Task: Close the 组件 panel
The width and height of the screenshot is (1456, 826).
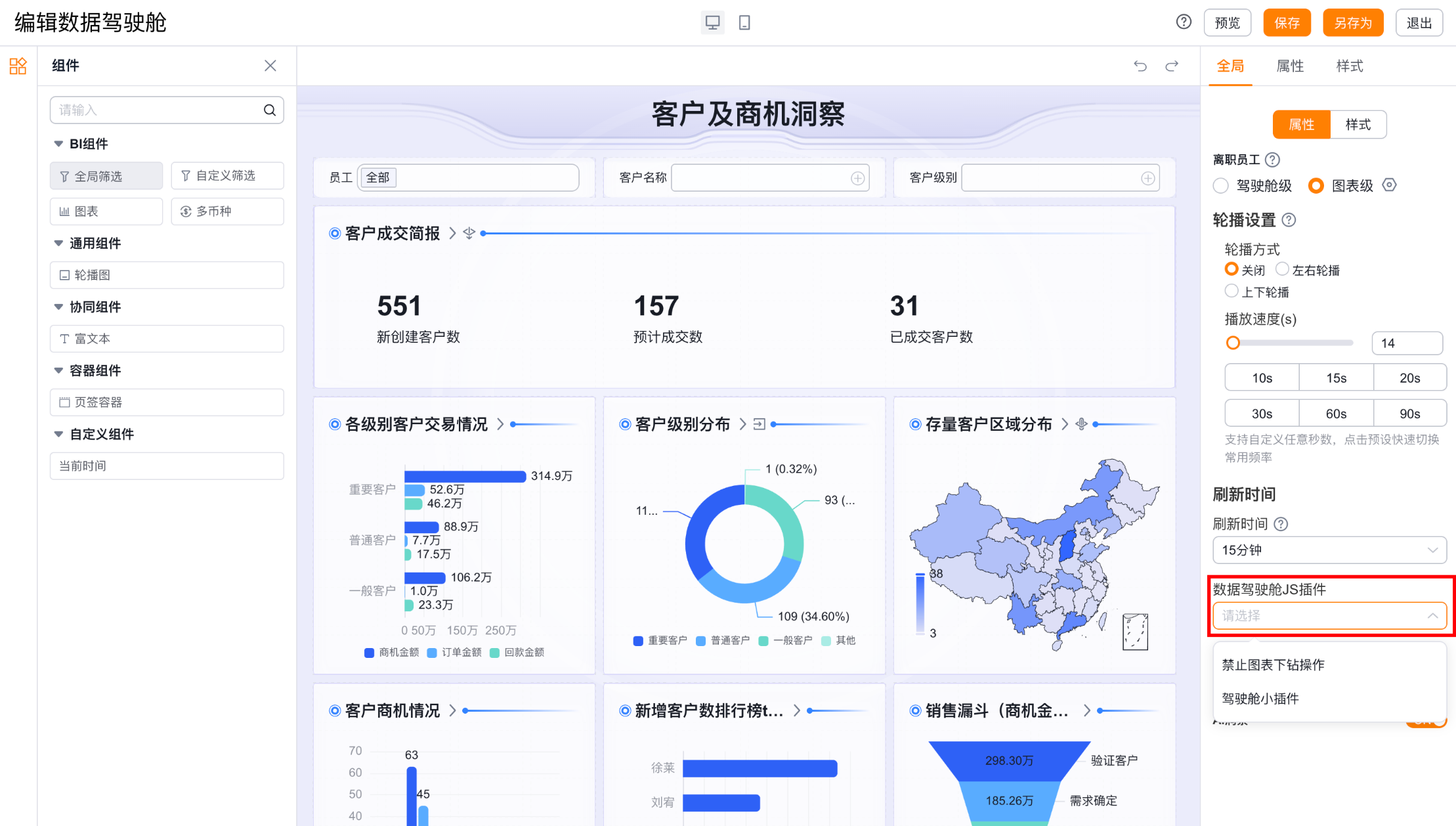Action: point(270,66)
